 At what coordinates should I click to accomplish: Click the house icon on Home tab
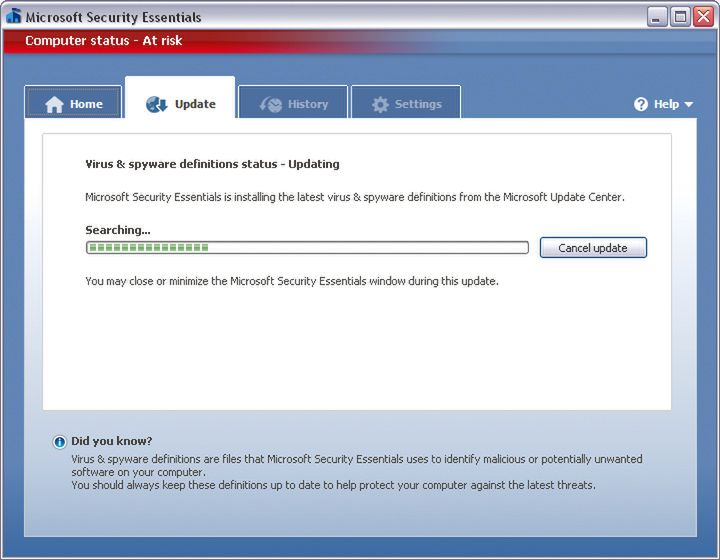(x=55, y=105)
